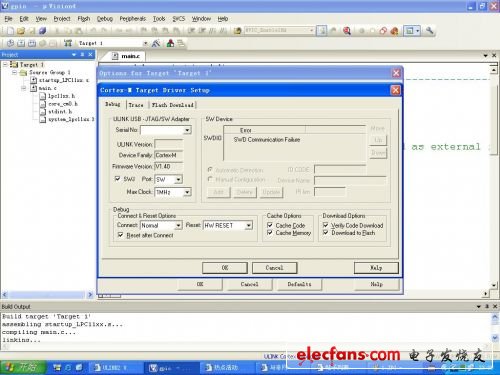Viewport: 500px width, 375px height.
Task: Open the Project menu
Action: click(x=62, y=19)
